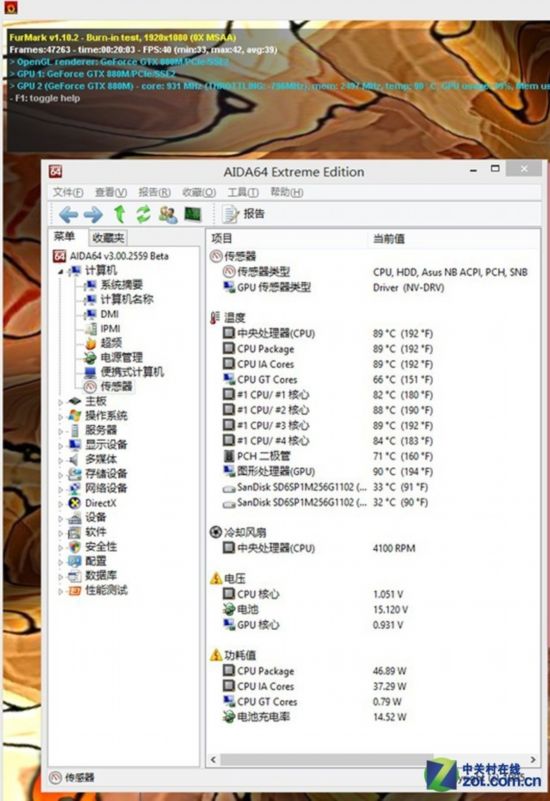Select 便携式计算机 in the tree
Screen dimensions: 550x801
tap(132, 371)
